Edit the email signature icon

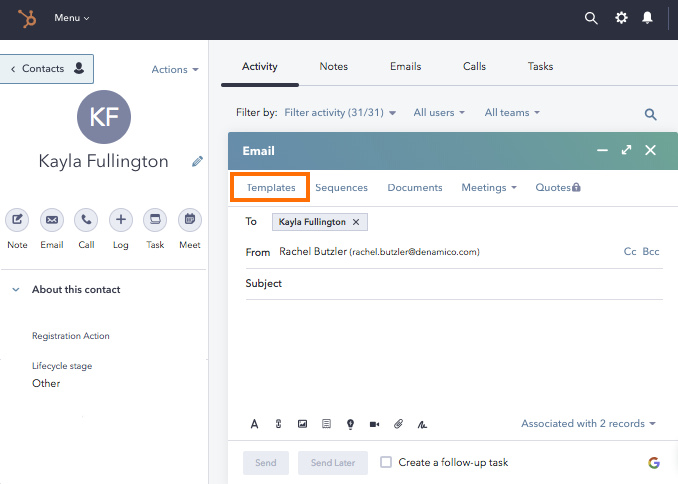pos(422,425)
